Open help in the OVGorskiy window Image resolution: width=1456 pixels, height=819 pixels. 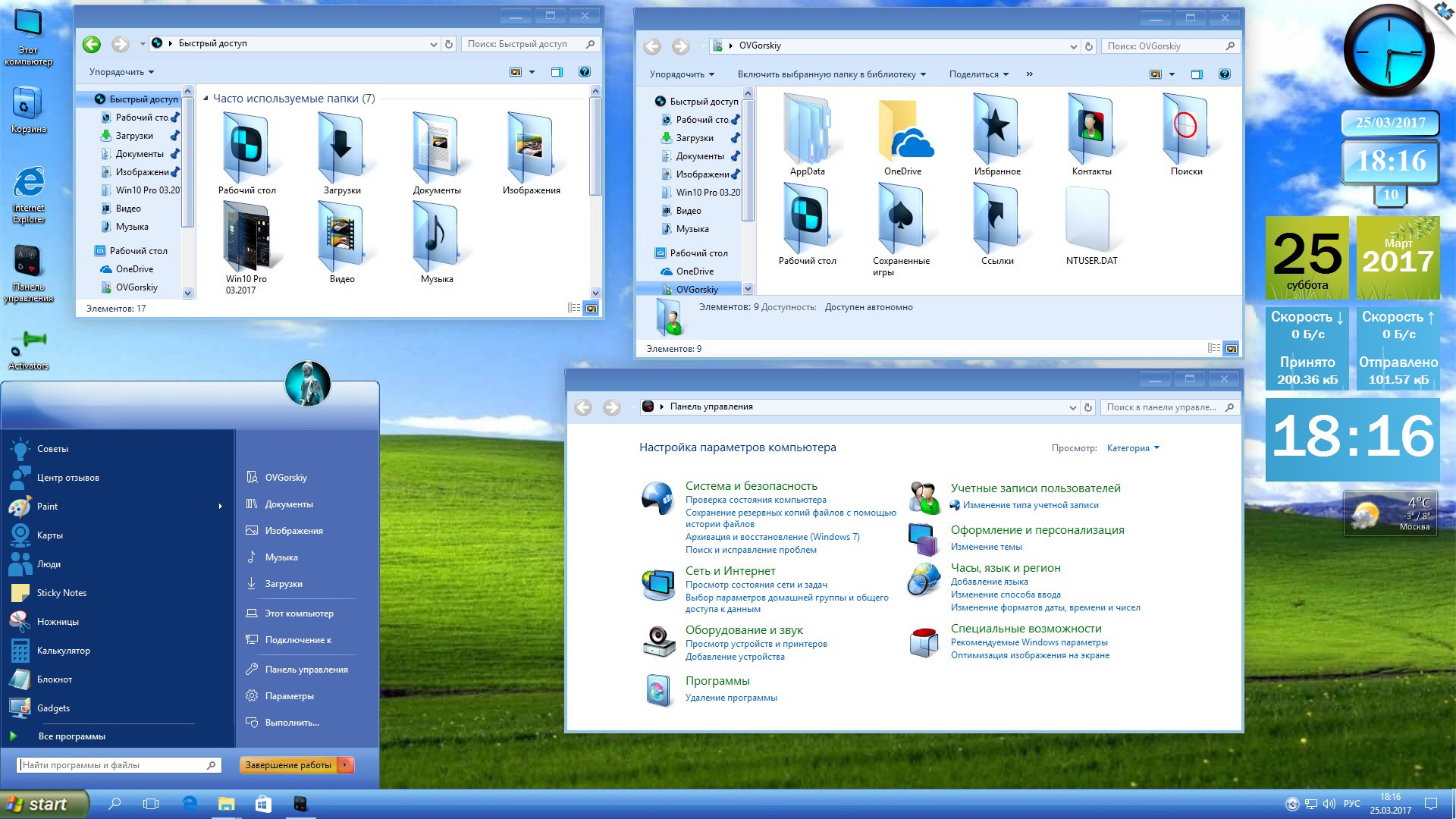click(1224, 74)
